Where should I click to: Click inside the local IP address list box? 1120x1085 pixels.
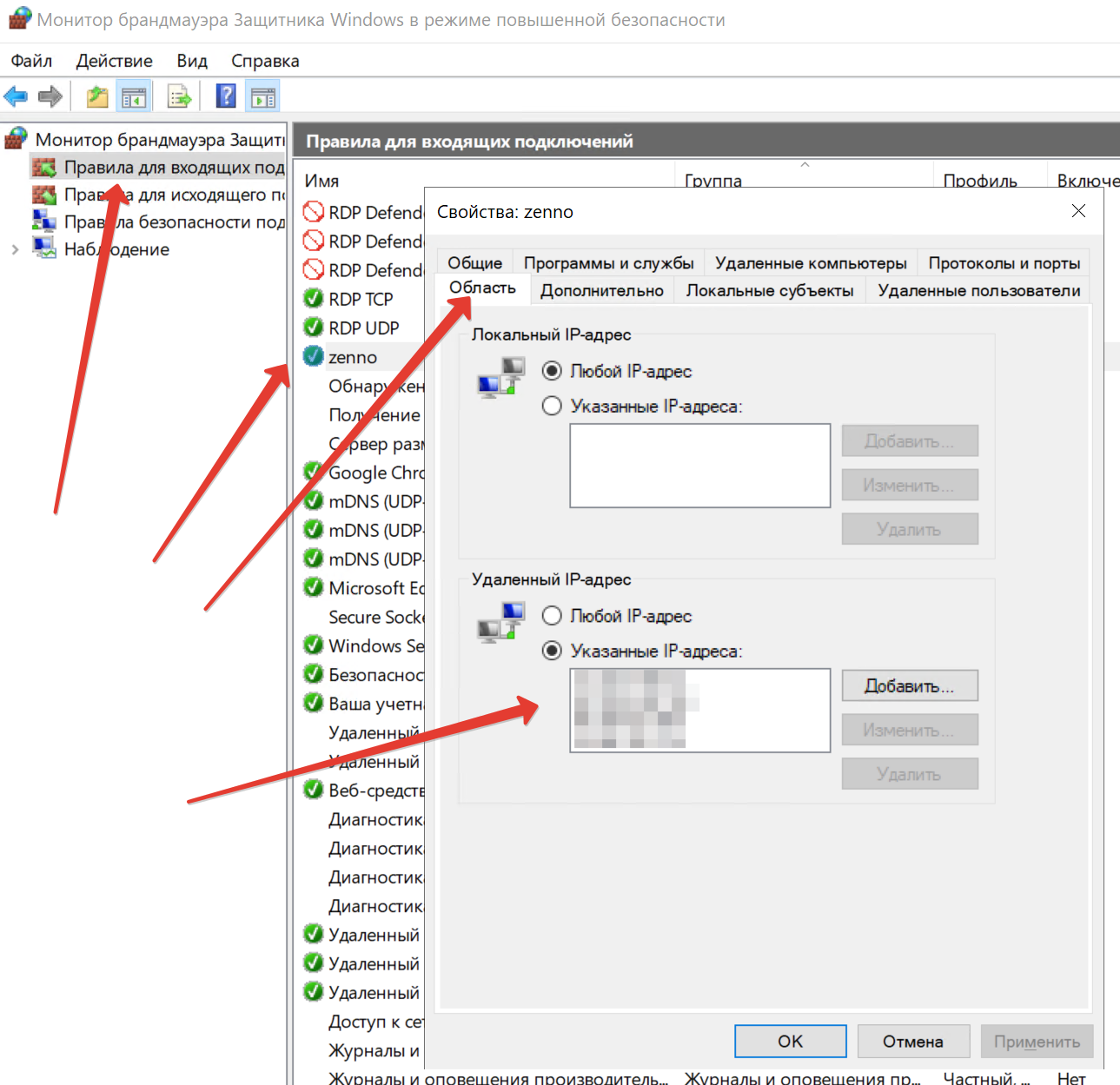pos(700,466)
